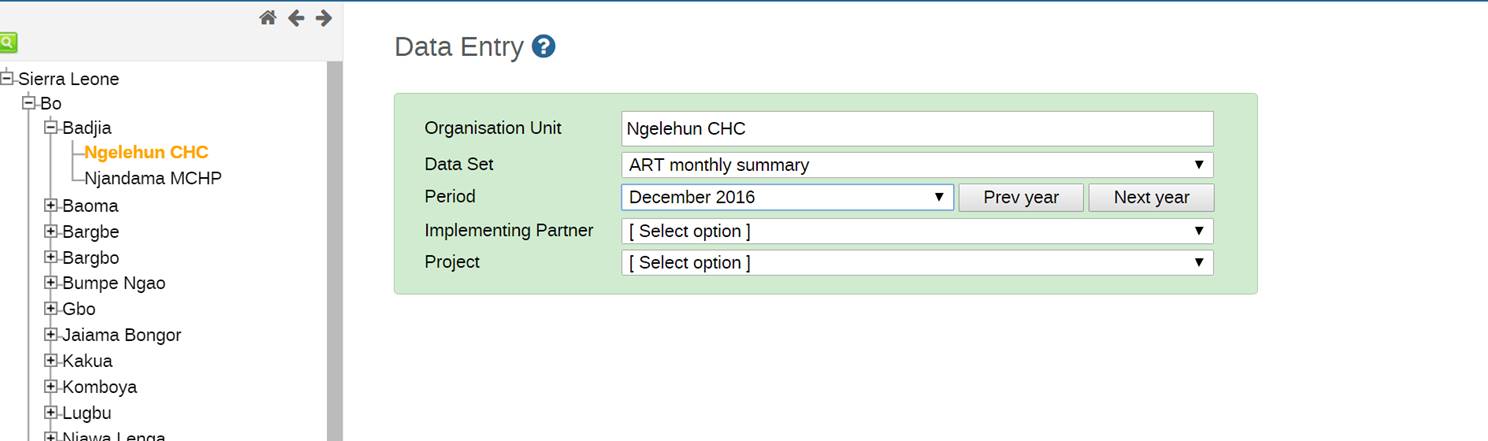Viewport: 1488px width, 441px height.
Task: Click the back arrow icon
Action: 296,18
